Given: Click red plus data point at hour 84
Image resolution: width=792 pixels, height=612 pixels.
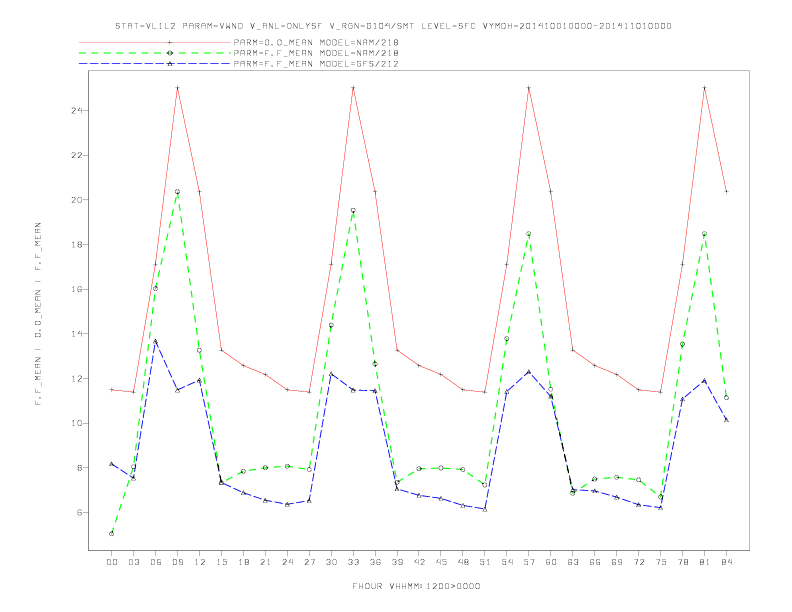Looking at the screenshot, I should [726, 191].
